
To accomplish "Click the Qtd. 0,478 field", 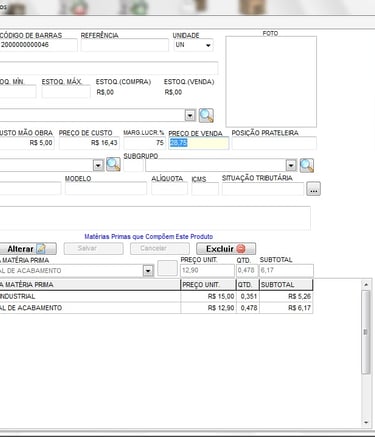I will tap(247, 271).
